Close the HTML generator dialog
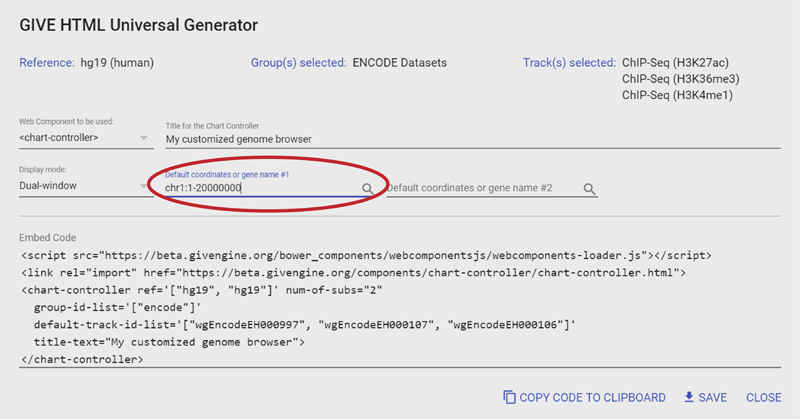This screenshot has height=419, width=800. 763,398
